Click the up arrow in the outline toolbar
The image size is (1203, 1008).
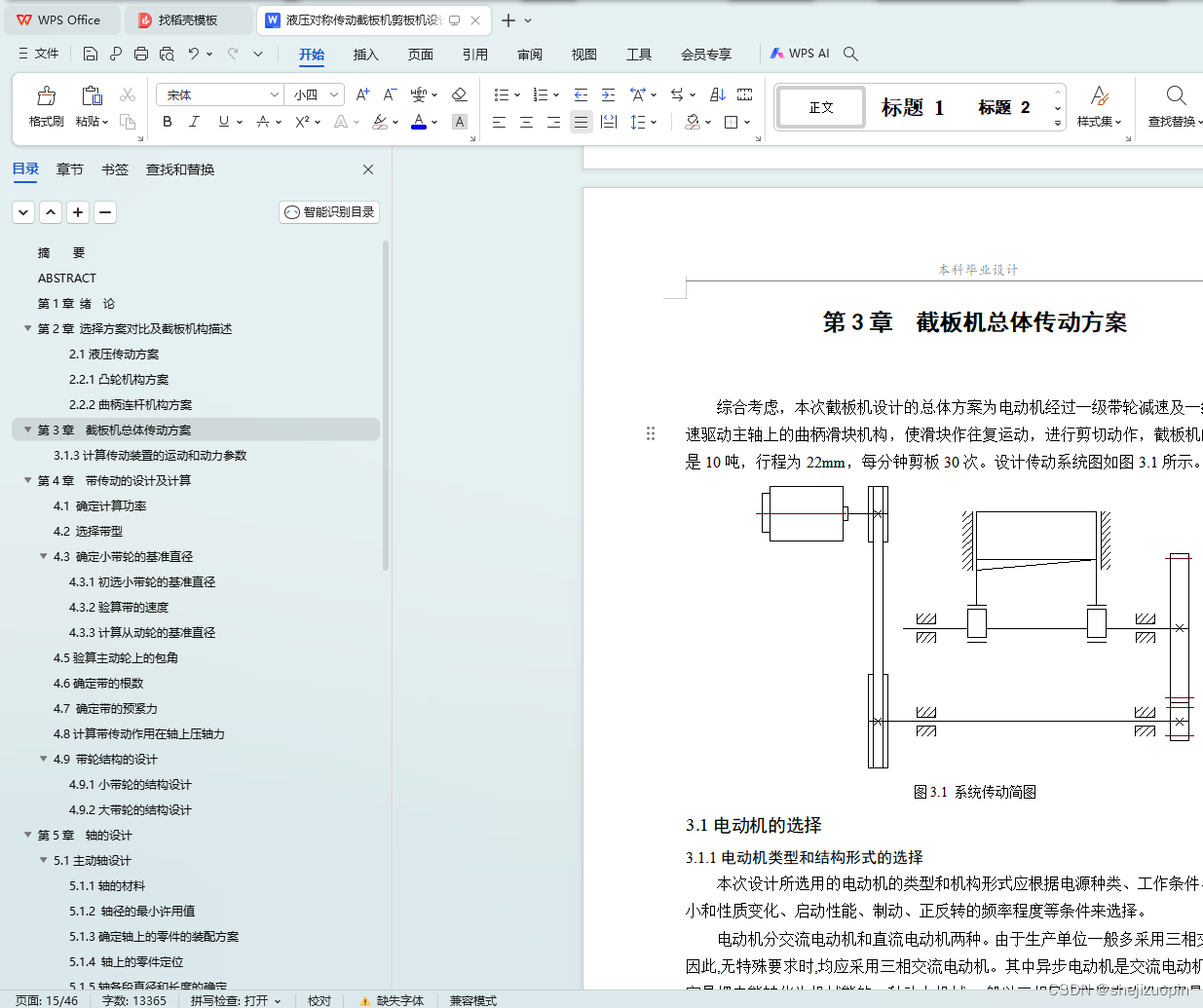click(x=51, y=211)
